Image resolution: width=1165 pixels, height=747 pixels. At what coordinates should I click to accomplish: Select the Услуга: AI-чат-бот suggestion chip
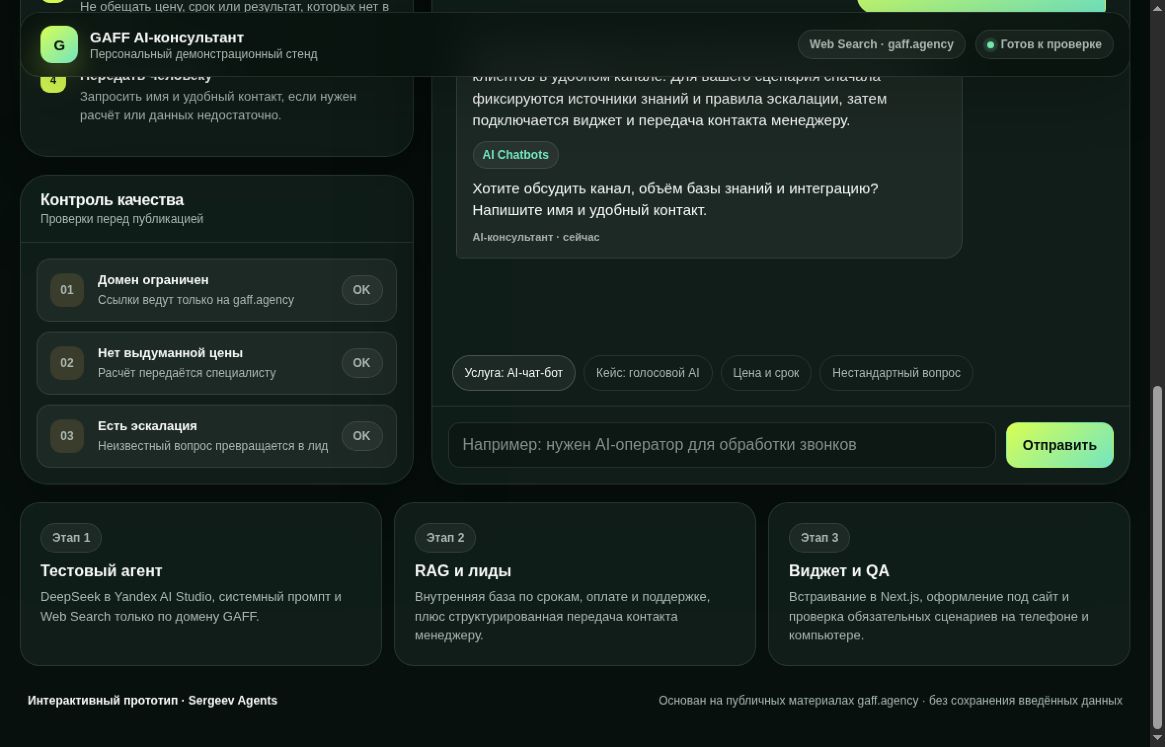(513, 373)
